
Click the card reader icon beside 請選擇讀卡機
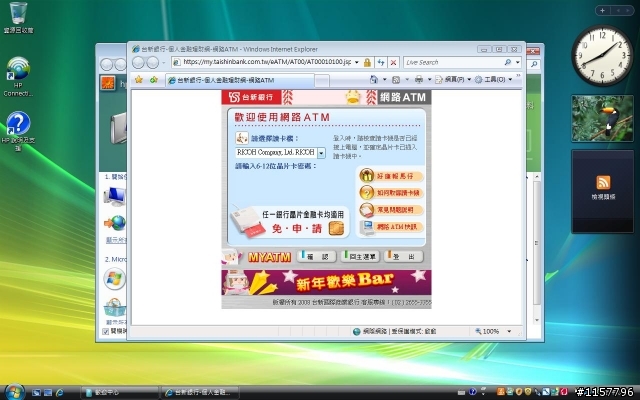(242, 138)
